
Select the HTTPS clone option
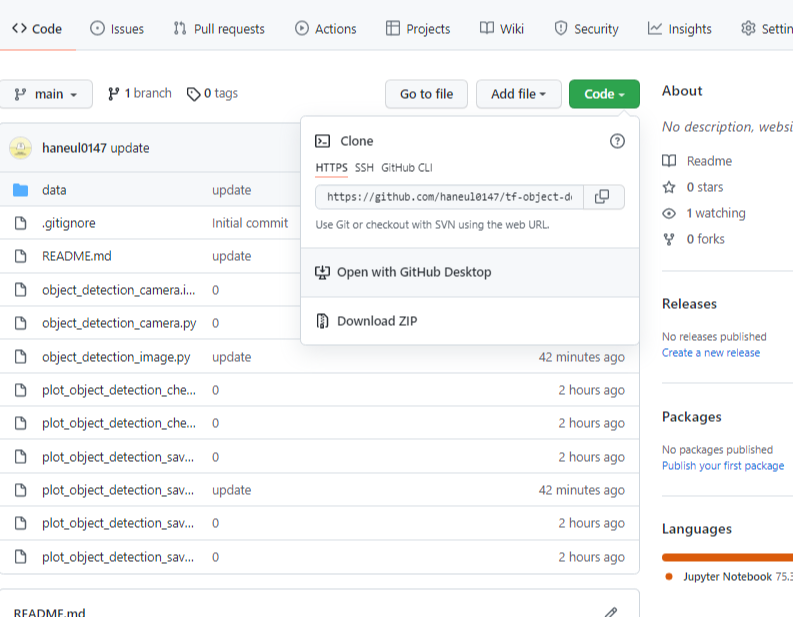coord(331,168)
